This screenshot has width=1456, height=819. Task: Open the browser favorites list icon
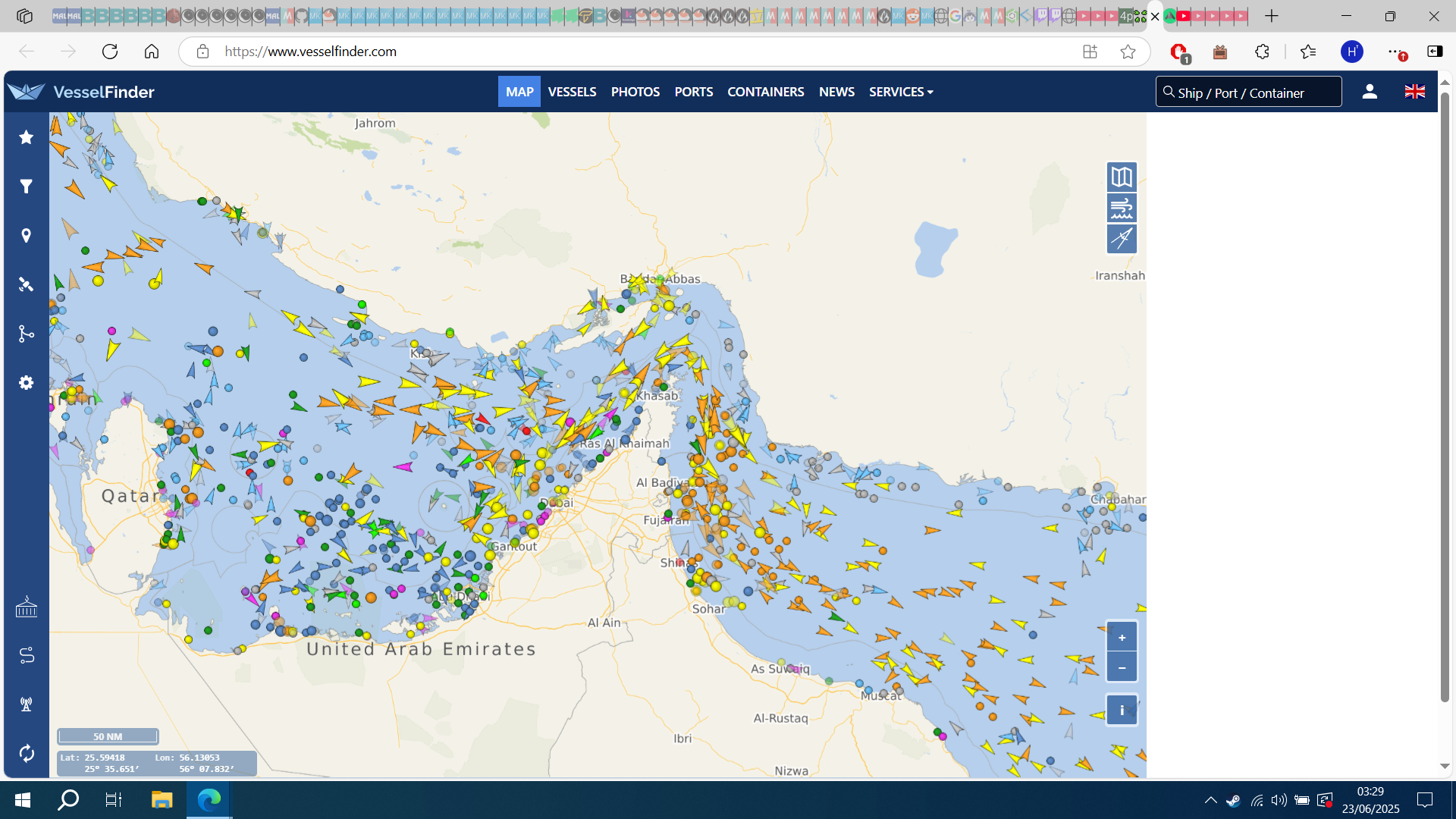click(x=1308, y=52)
